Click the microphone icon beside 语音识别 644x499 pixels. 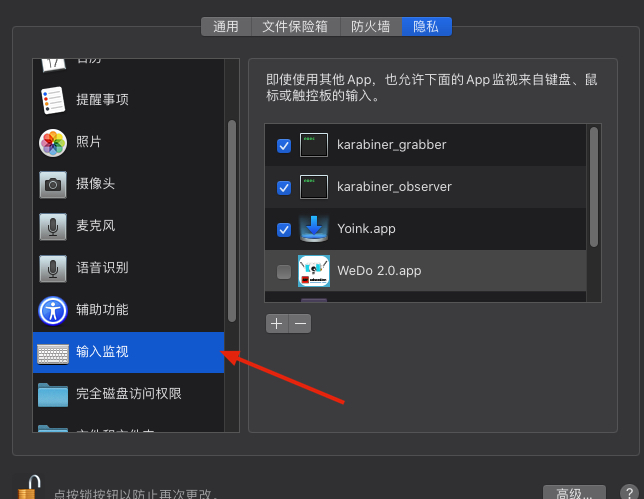coord(53,269)
